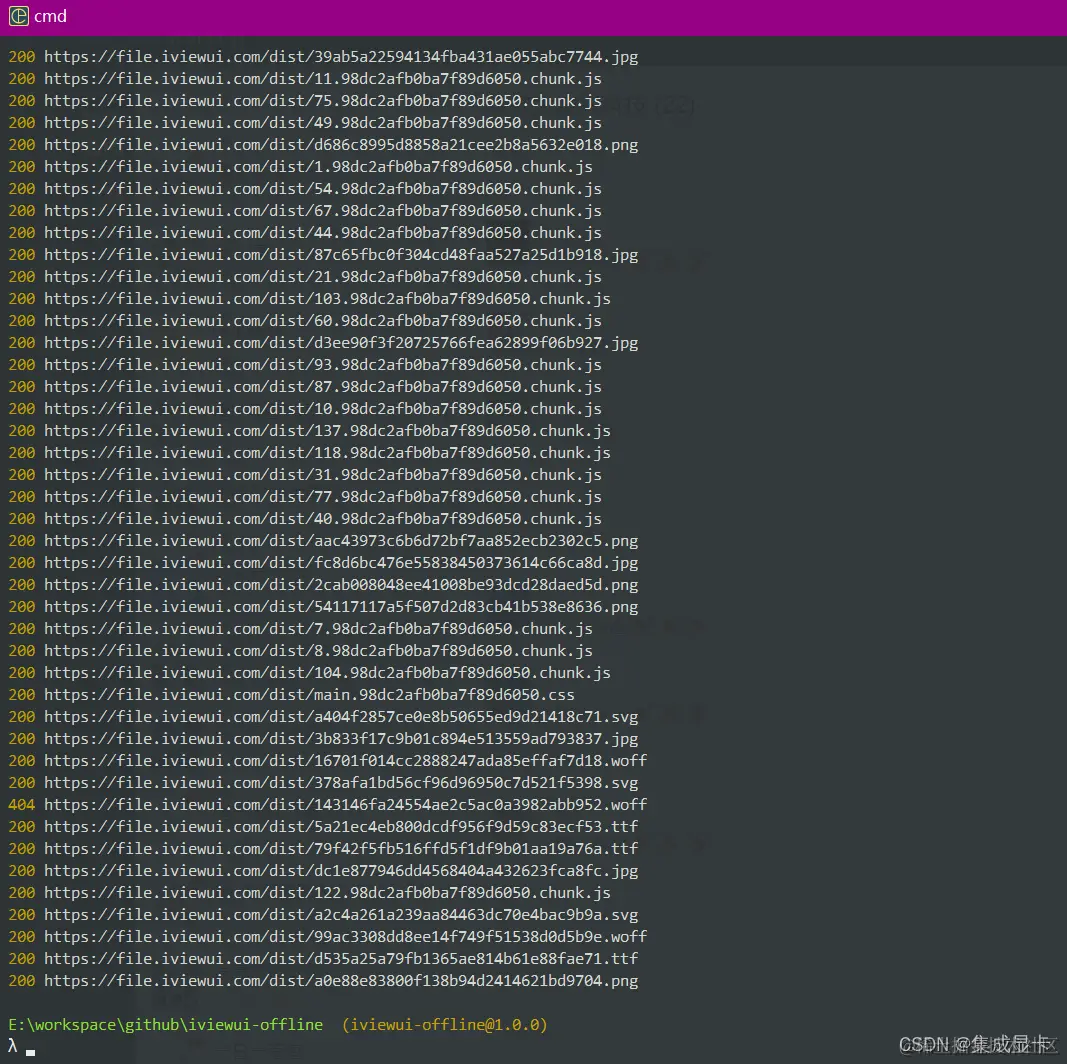This screenshot has height=1064, width=1067.
Task: Click the (iviewui-offline@1.0.0) package label
Action: tap(444, 1025)
